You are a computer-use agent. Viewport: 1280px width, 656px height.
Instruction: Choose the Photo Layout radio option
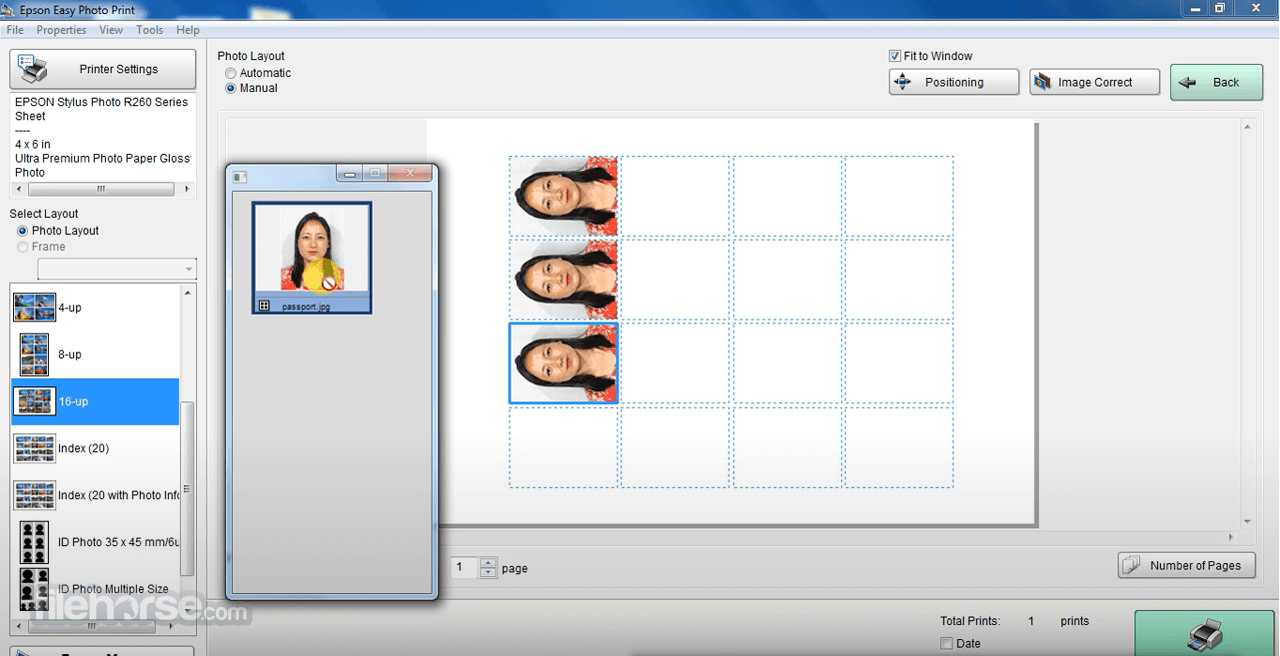coord(23,231)
